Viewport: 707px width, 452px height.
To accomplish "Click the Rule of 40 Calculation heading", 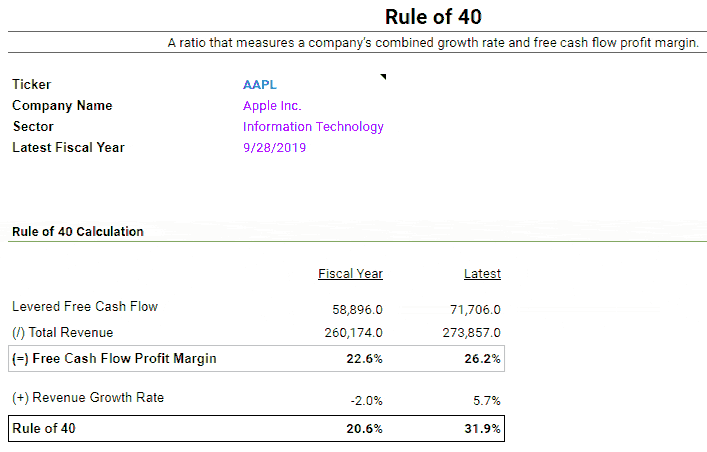I will point(78,231).
